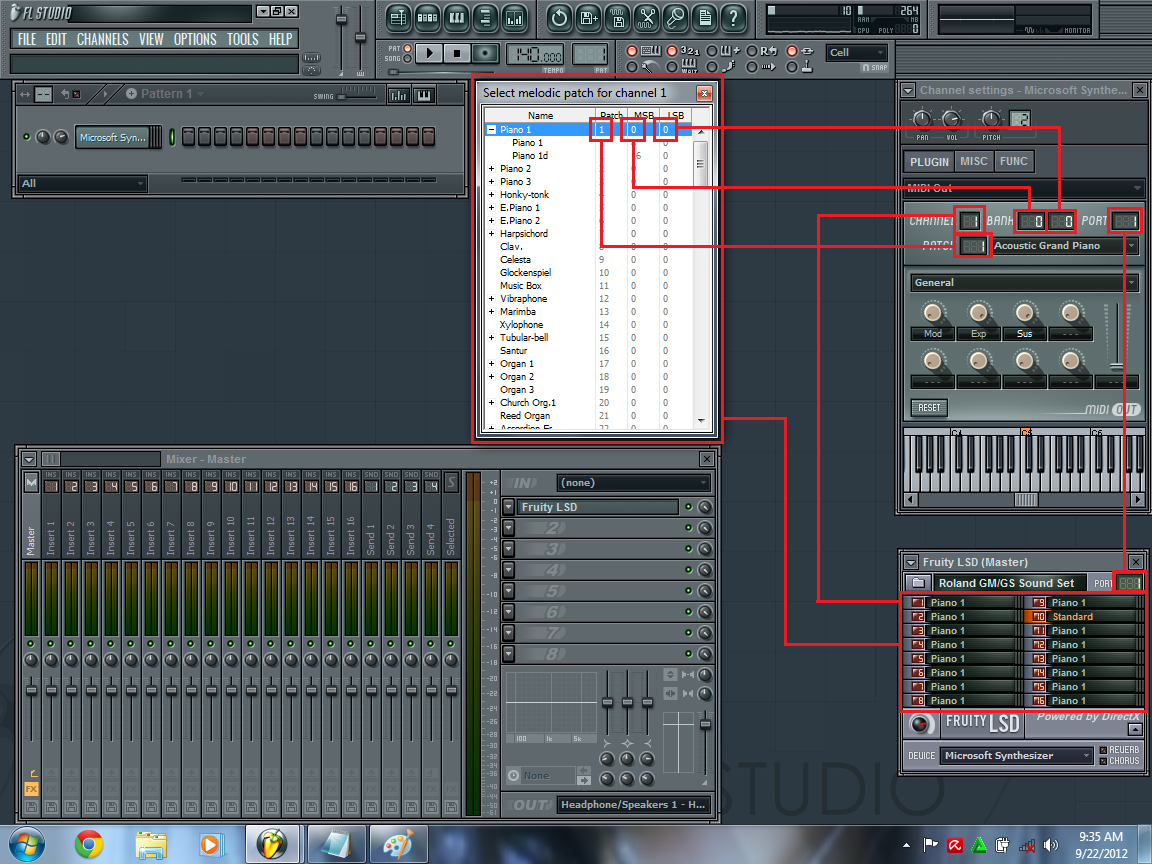This screenshot has height=864, width=1152.
Task: Click the one-click audio recording microphone icon
Action: (x=674, y=18)
